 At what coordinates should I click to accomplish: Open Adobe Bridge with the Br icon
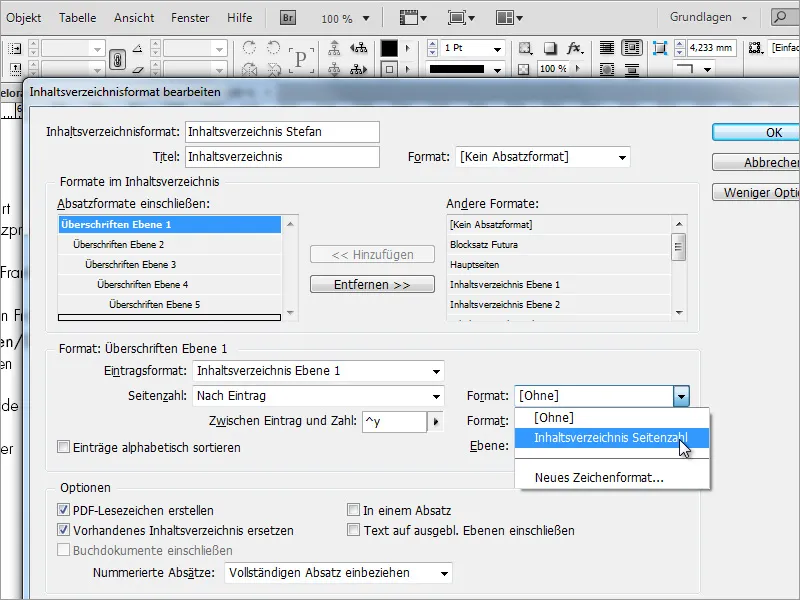pyautogui.click(x=288, y=18)
